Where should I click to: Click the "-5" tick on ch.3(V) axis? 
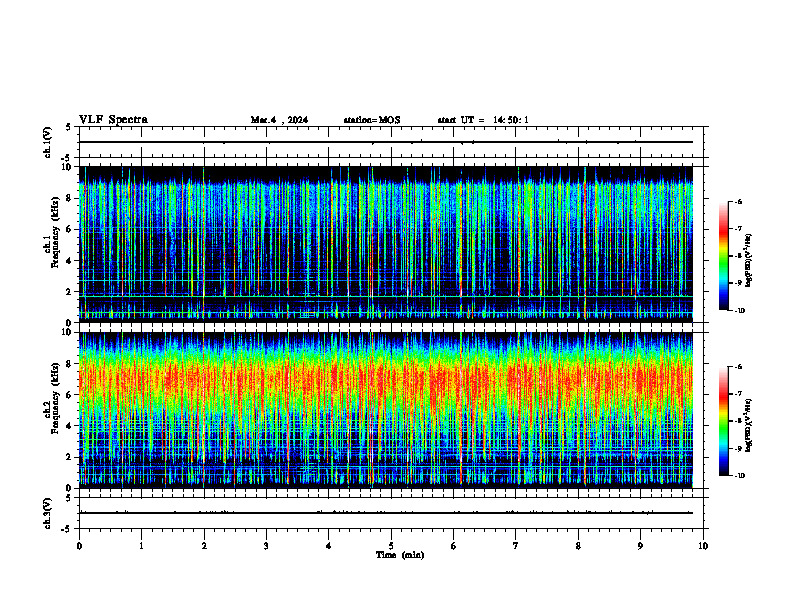tap(68, 529)
